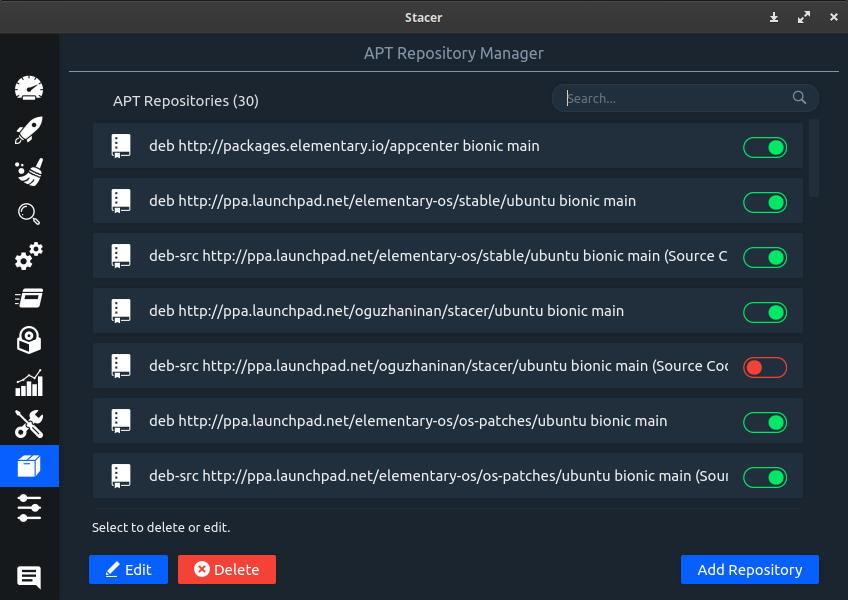
Task: Disable deb elementary-os/stable repository toggle
Action: [765, 202]
